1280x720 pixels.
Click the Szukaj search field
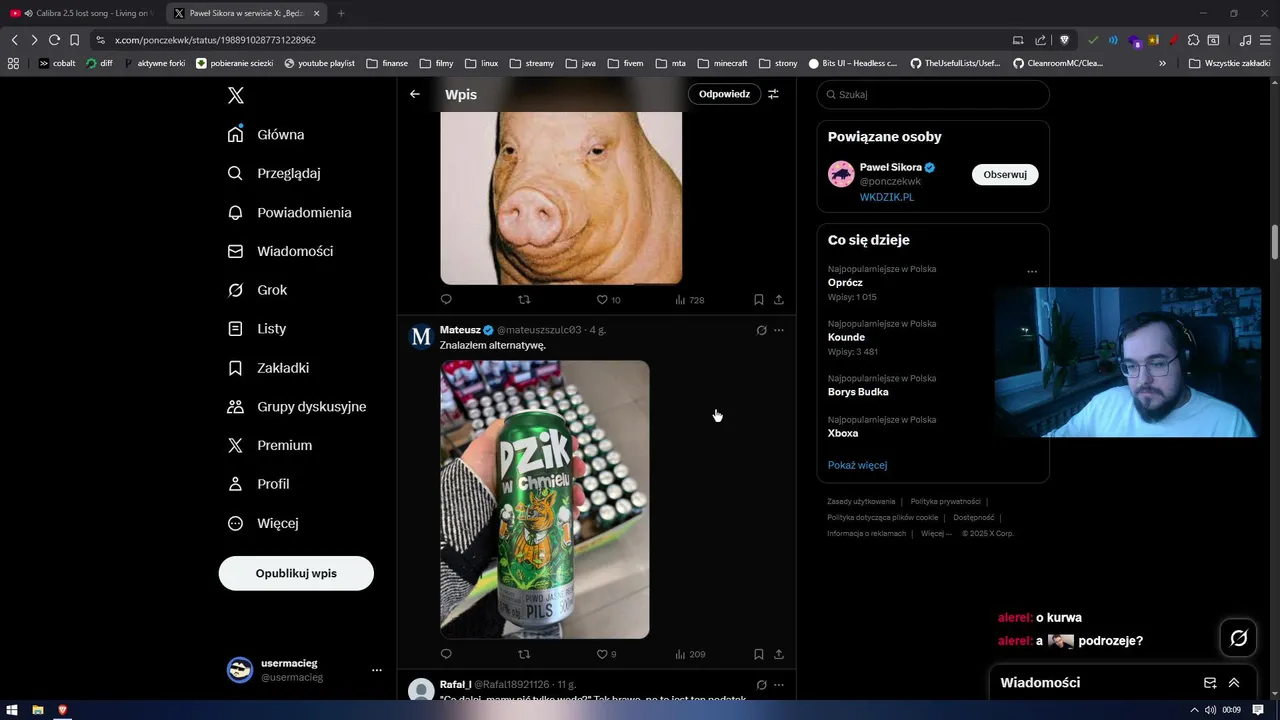pyautogui.click(x=933, y=94)
